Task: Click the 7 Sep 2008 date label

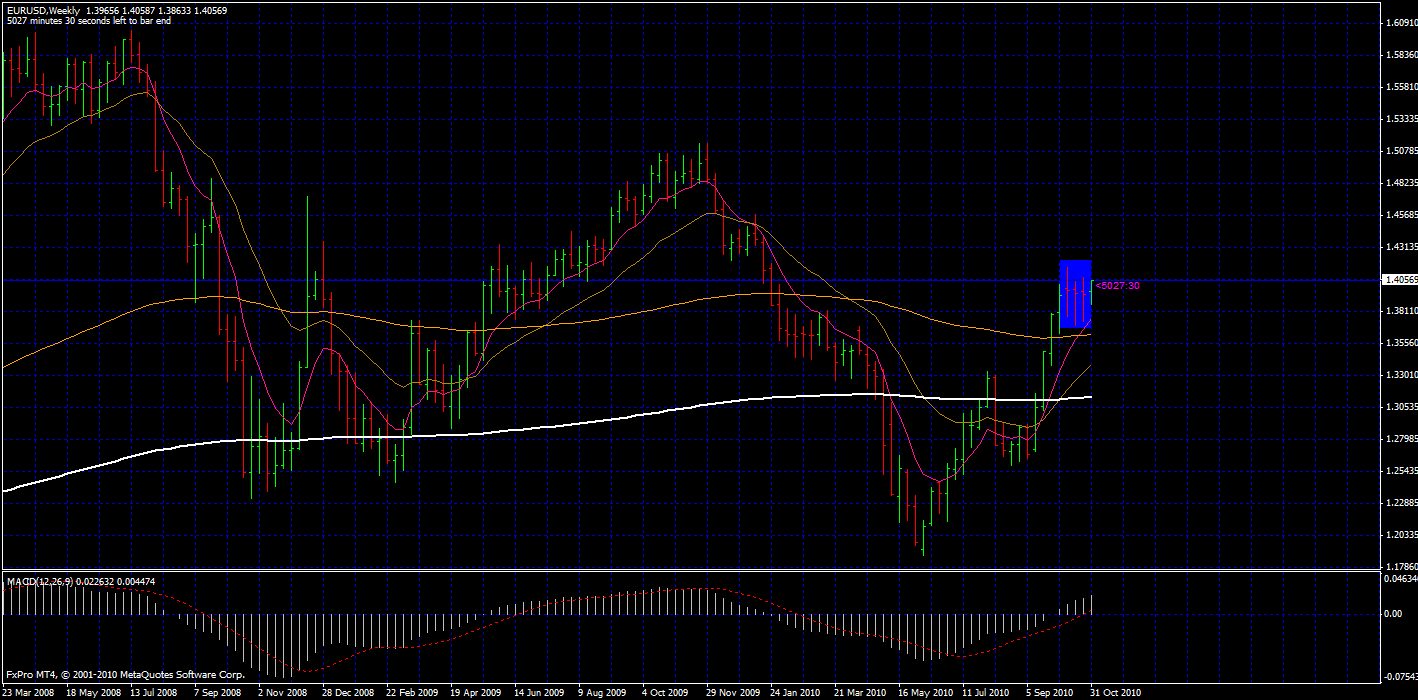Action: click(218, 692)
